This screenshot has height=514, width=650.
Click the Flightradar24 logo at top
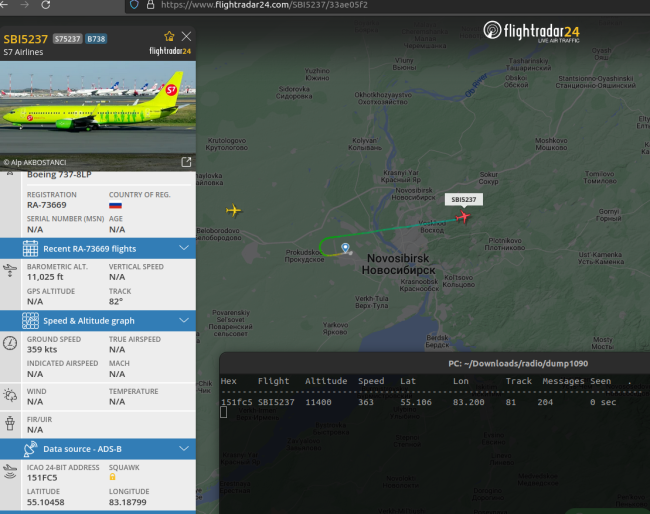[x=530, y=31]
